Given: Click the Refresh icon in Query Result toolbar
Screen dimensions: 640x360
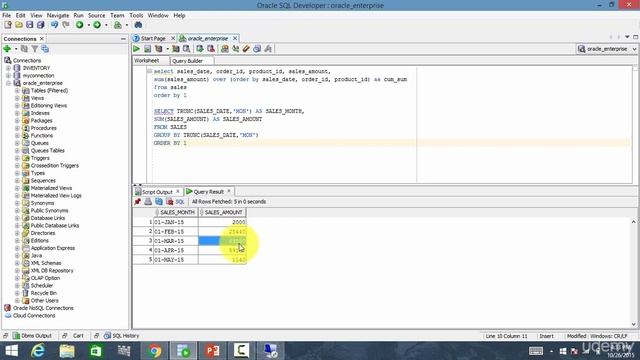Looking at the screenshot, I should click(159, 202).
